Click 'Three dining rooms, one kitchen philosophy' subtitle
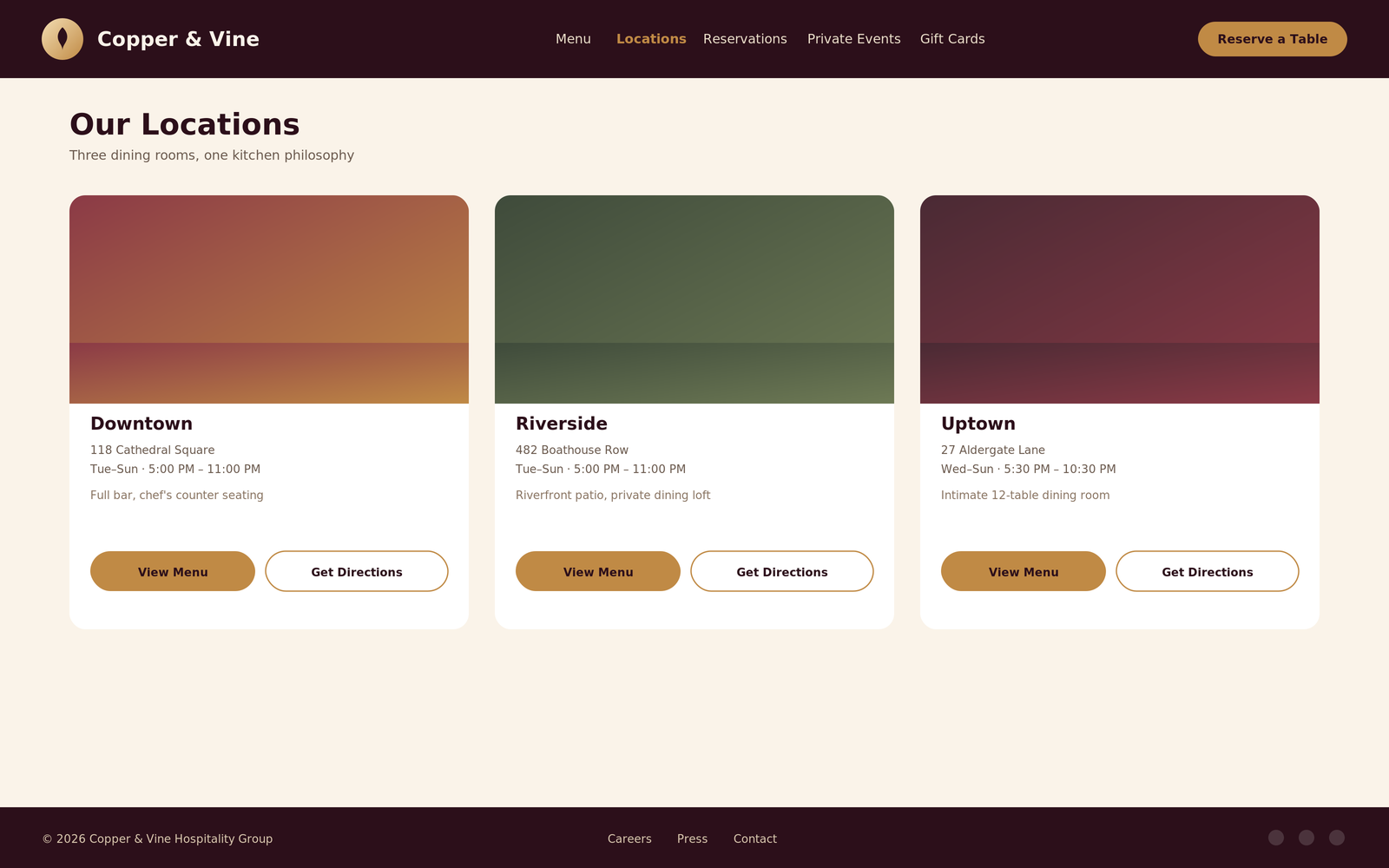The width and height of the screenshot is (1389, 868). coord(212,155)
